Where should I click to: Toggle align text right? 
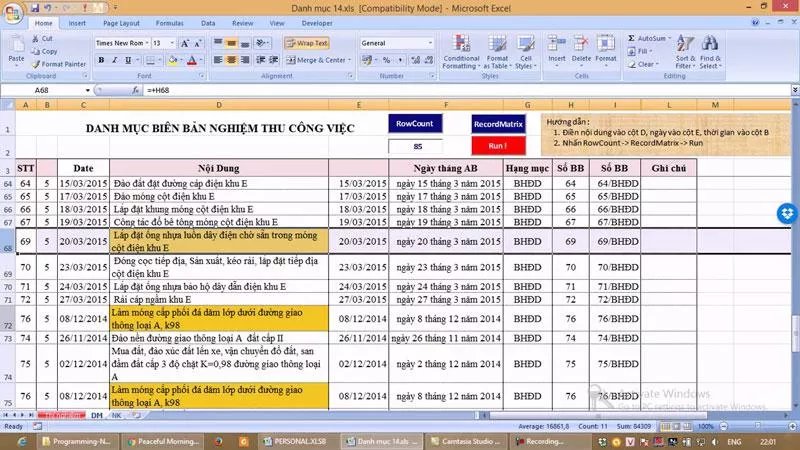point(245,60)
